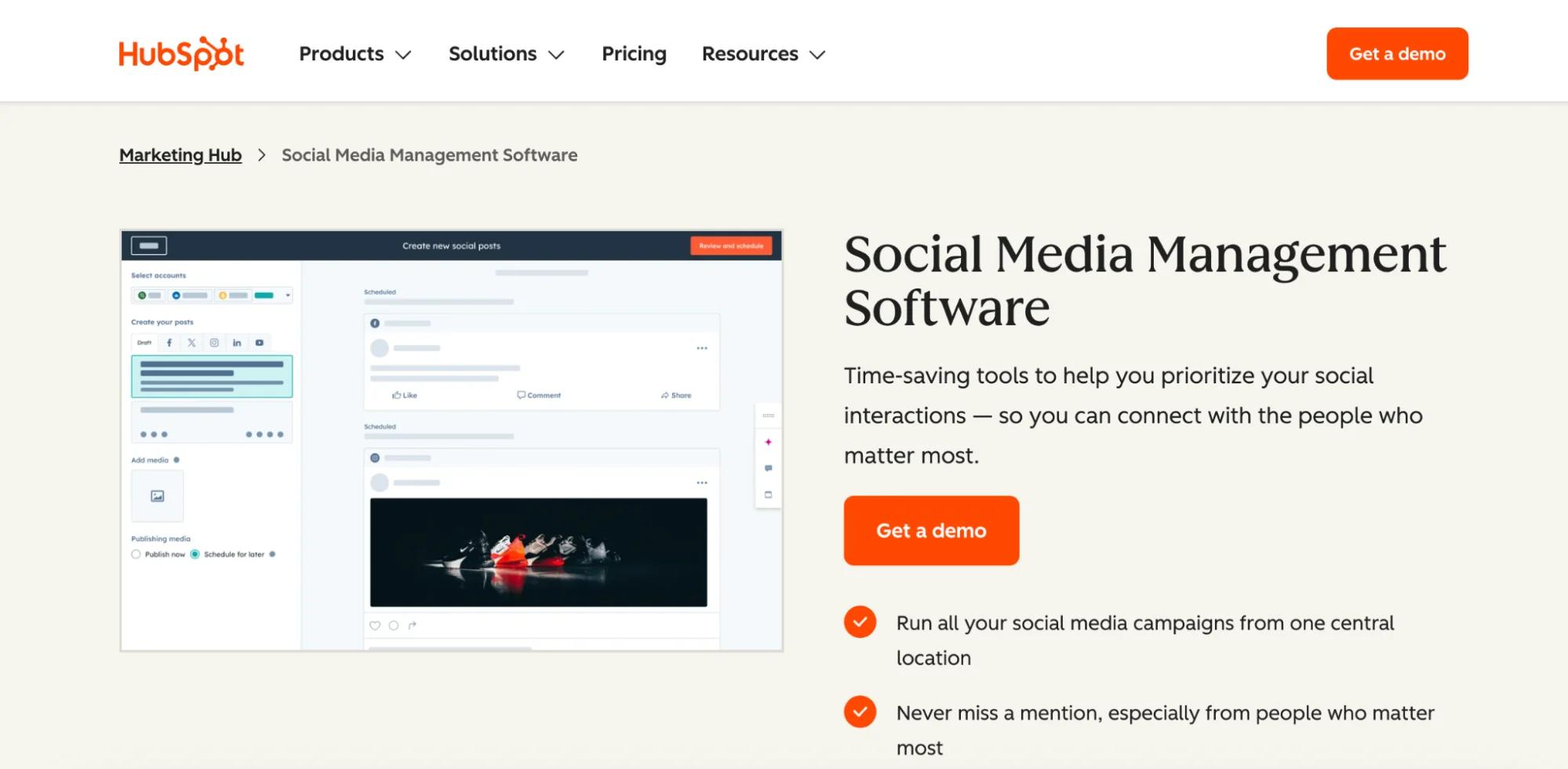Select the LinkedIn icon tab
1568x769 pixels.
[237, 343]
